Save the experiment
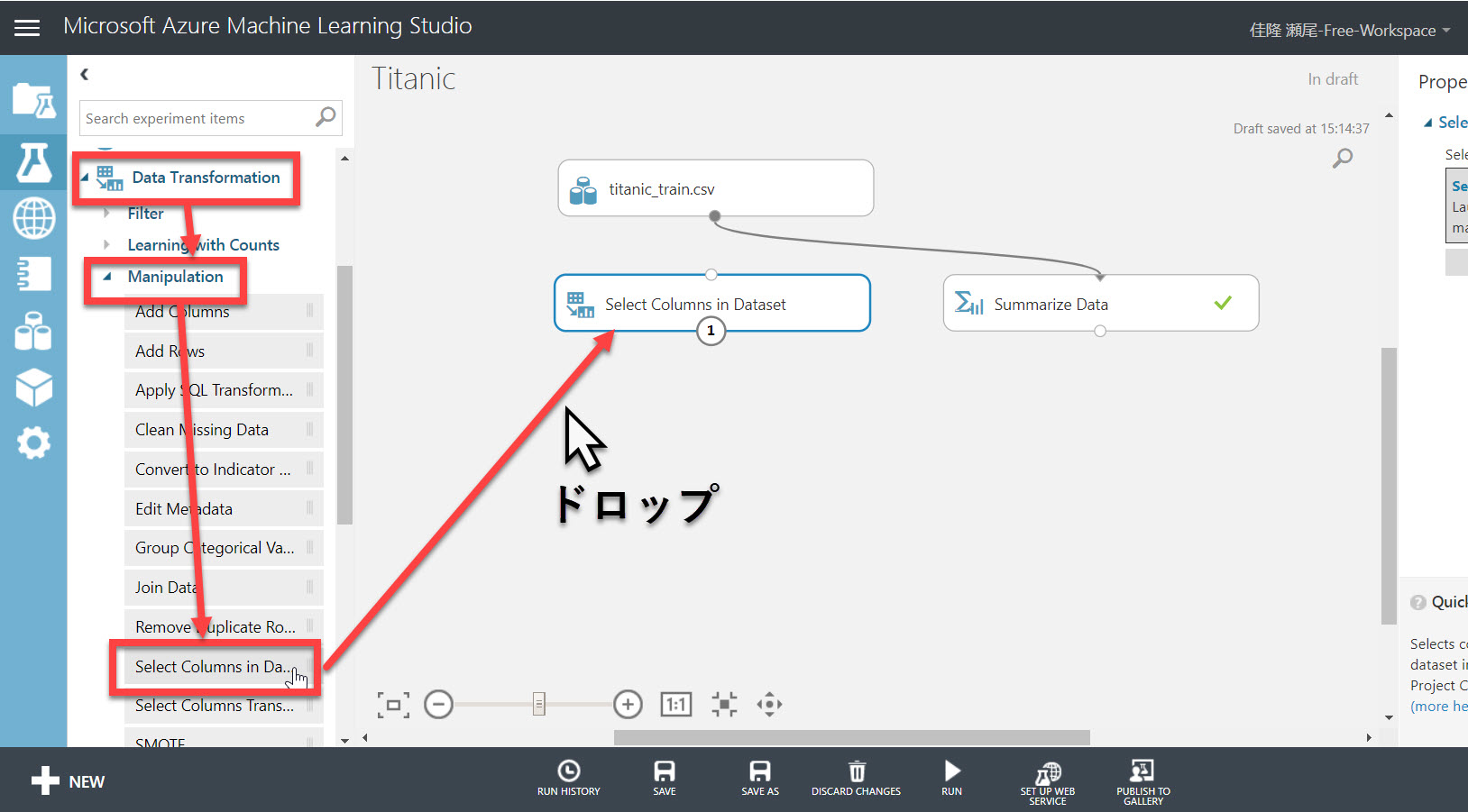The image size is (1468, 812). pyautogui.click(x=665, y=779)
